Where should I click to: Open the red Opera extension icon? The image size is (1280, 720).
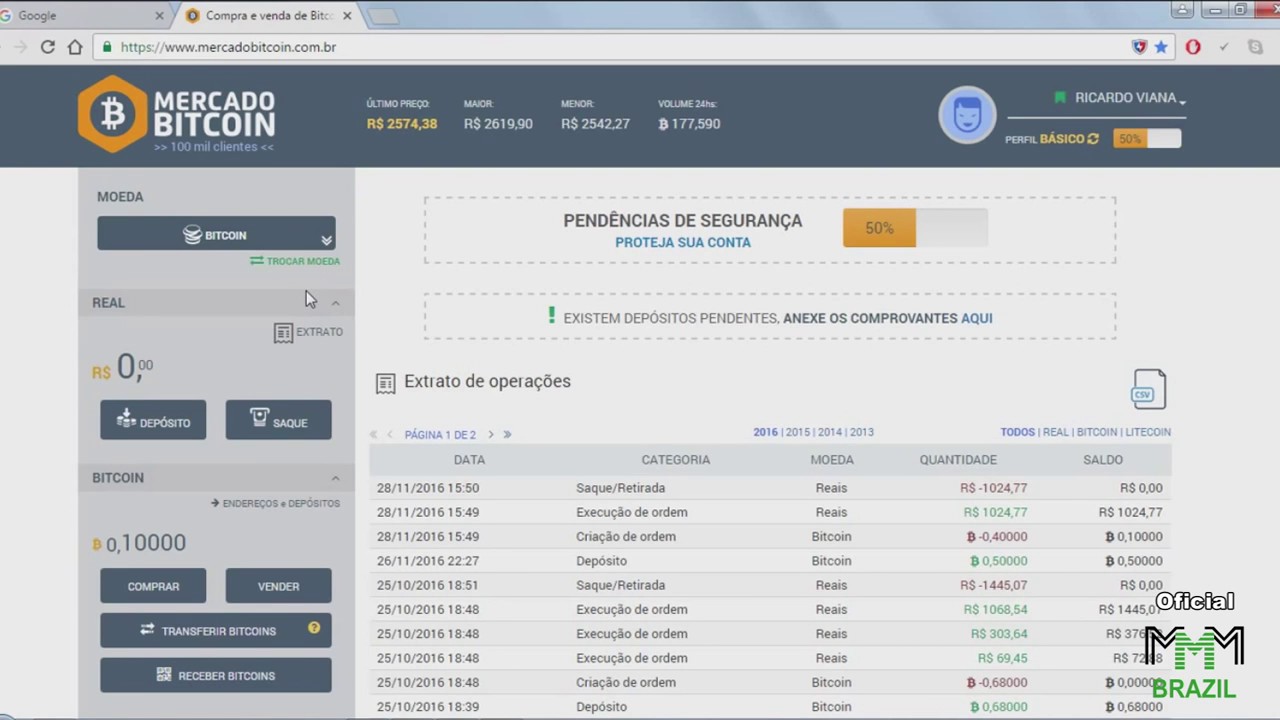pyautogui.click(x=1193, y=47)
